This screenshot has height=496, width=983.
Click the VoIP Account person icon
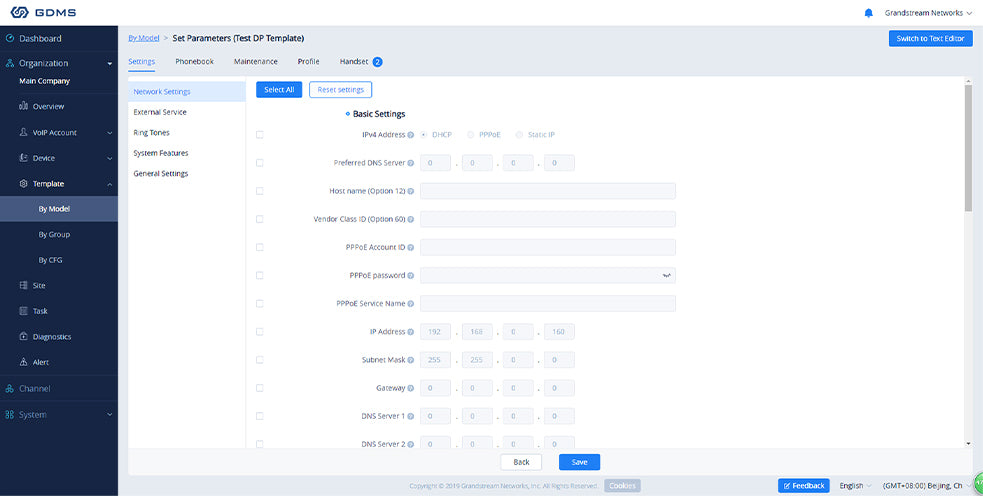pos(24,132)
